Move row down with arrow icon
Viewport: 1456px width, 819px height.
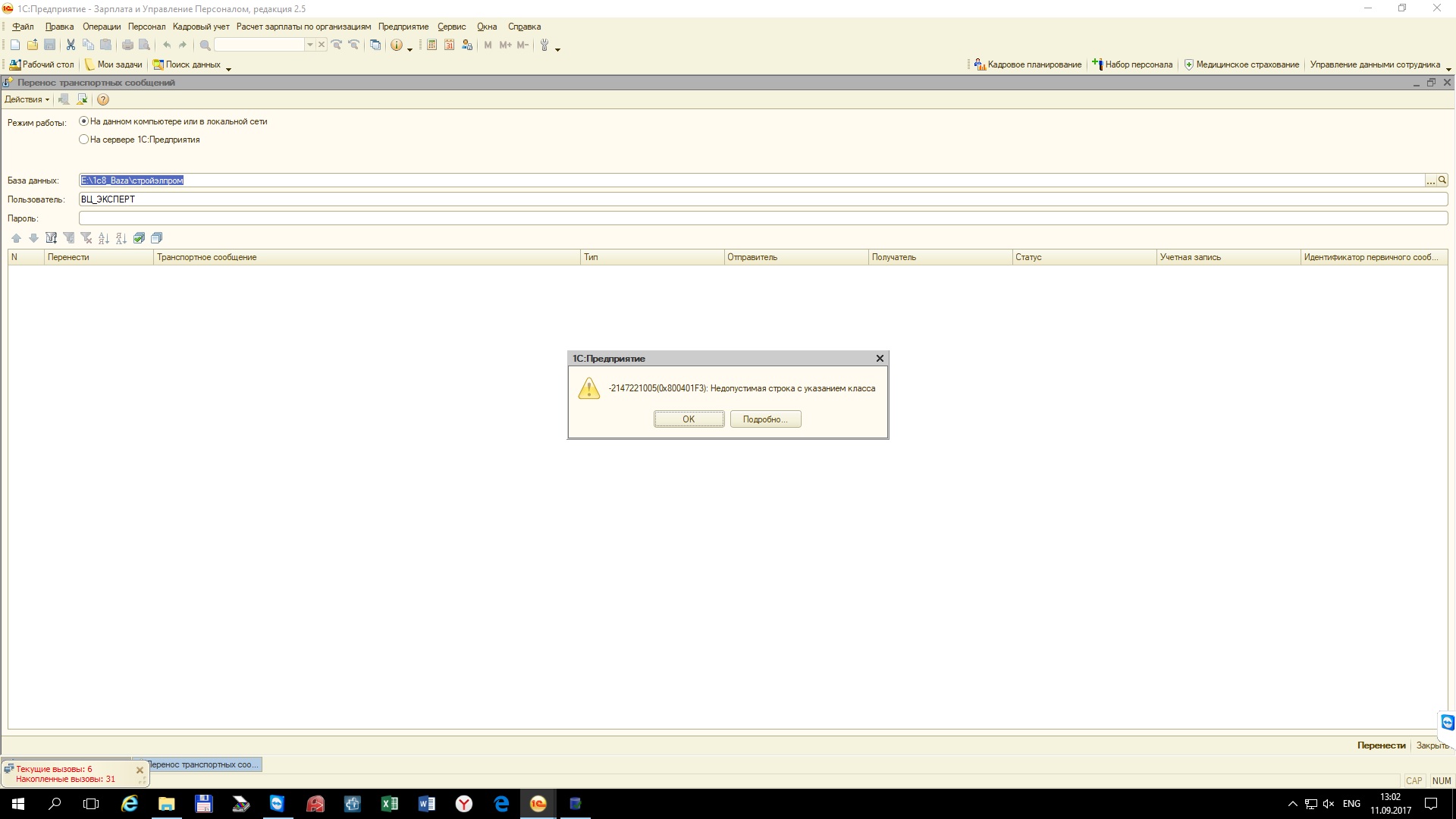(33, 238)
